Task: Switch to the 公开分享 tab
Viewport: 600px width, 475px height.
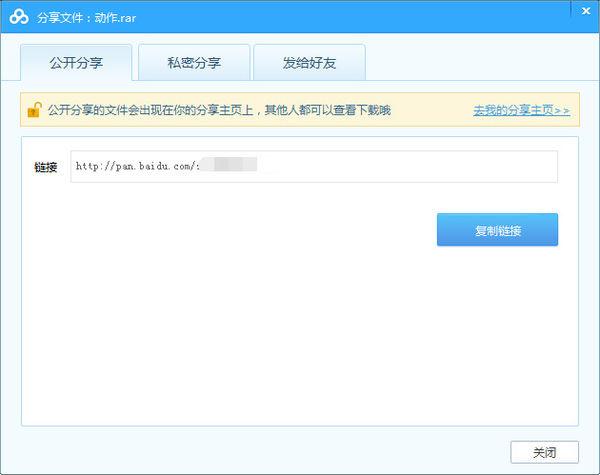Action: [x=76, y=63]
